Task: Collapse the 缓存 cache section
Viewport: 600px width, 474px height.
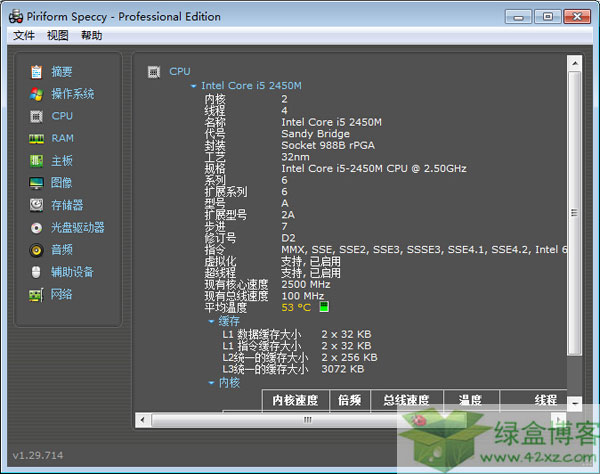Action: 211,321
